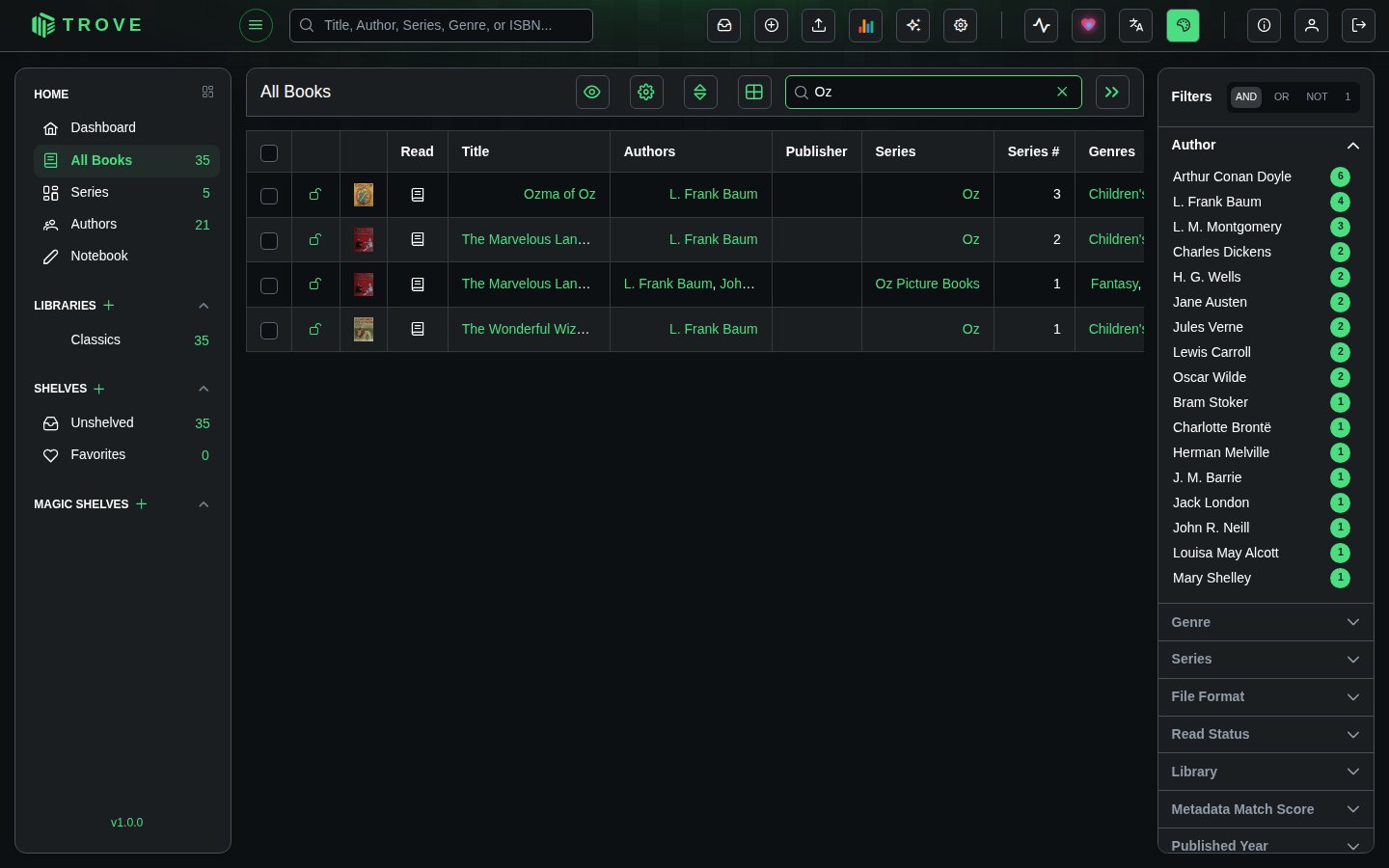Open the language translate icon
The width and height of the screenshot is (1389, 868).
click(1136, 25)
